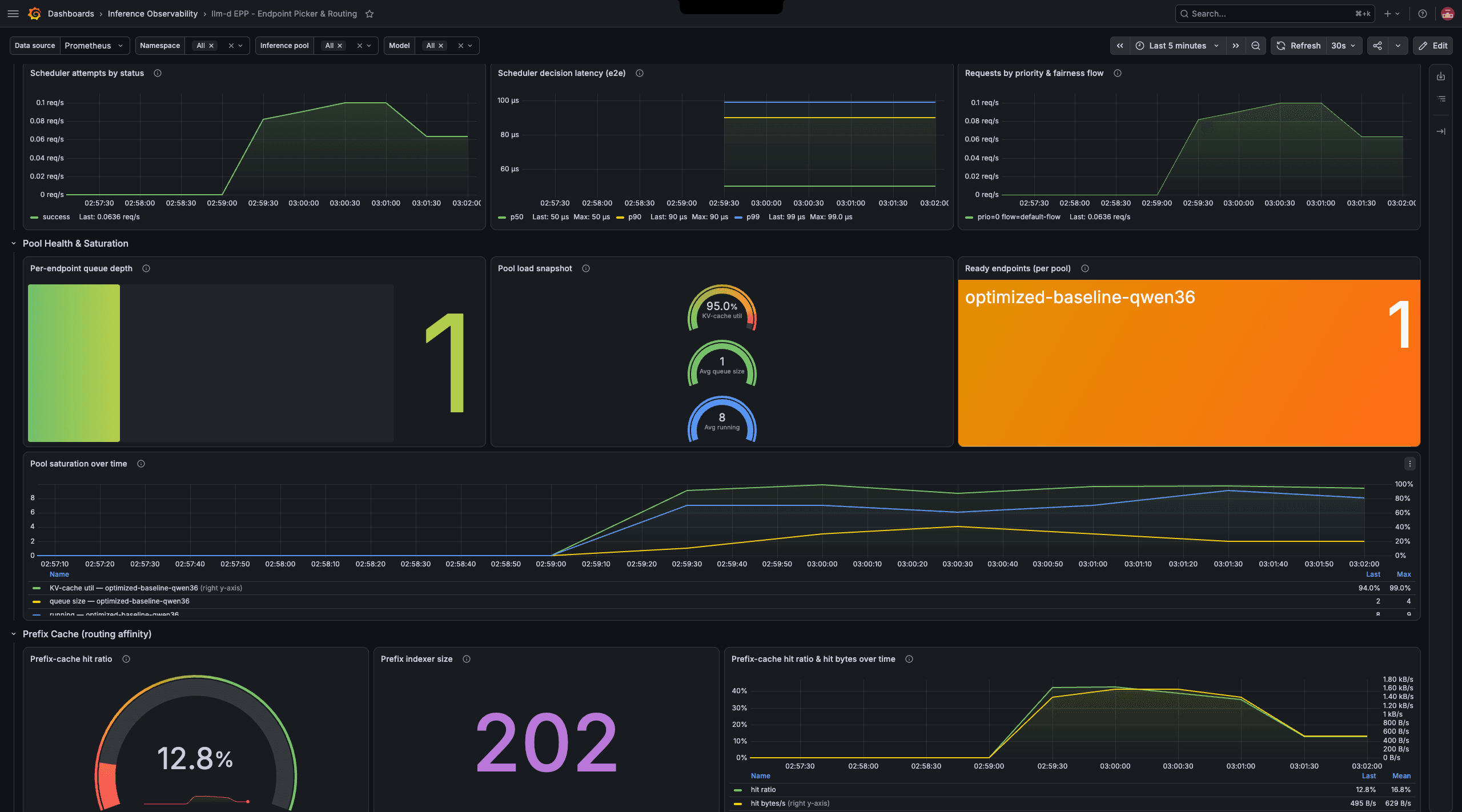The height and width of the screenshot is (812, 1462).
Task: Open the help question mark menu
Action: click(1423, 14)
